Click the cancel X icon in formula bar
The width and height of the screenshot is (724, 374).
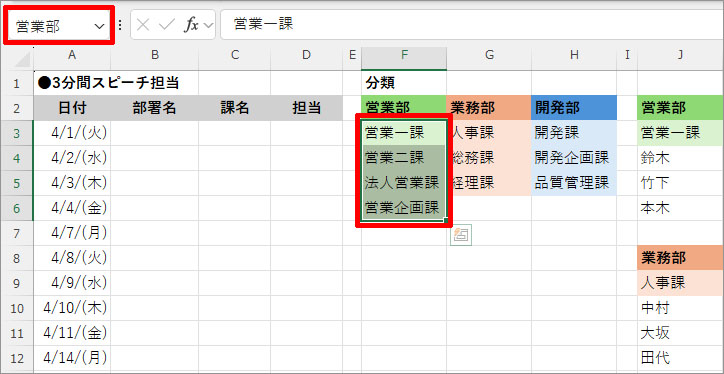coord(143,25)
